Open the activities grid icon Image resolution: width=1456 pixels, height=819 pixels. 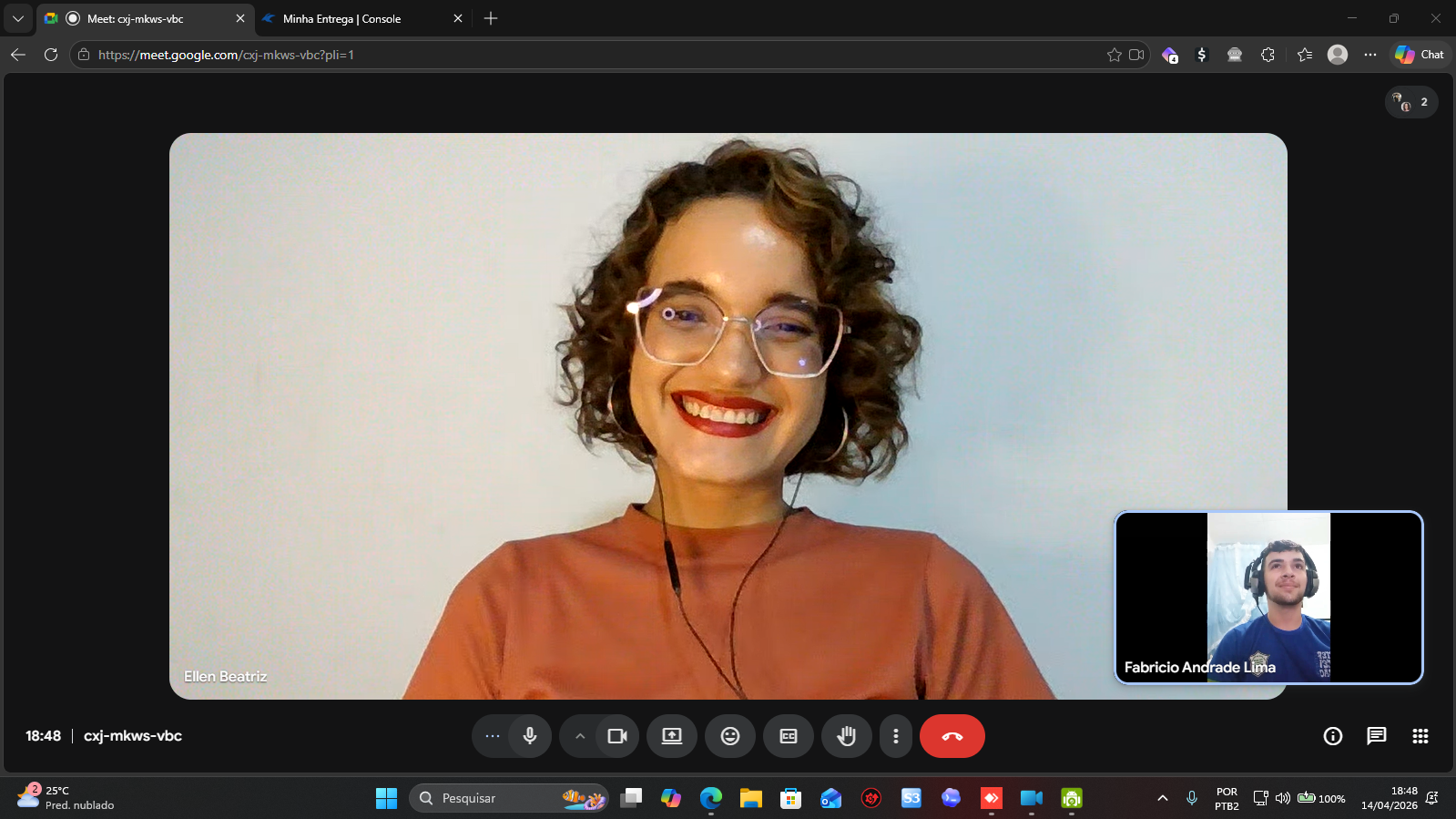(1420, 736)
